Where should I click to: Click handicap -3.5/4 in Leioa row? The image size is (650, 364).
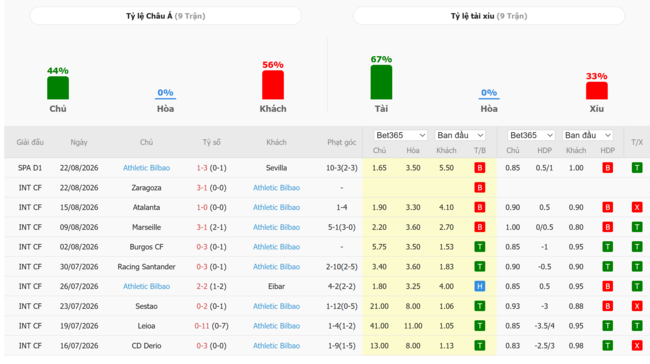[544, 326]
